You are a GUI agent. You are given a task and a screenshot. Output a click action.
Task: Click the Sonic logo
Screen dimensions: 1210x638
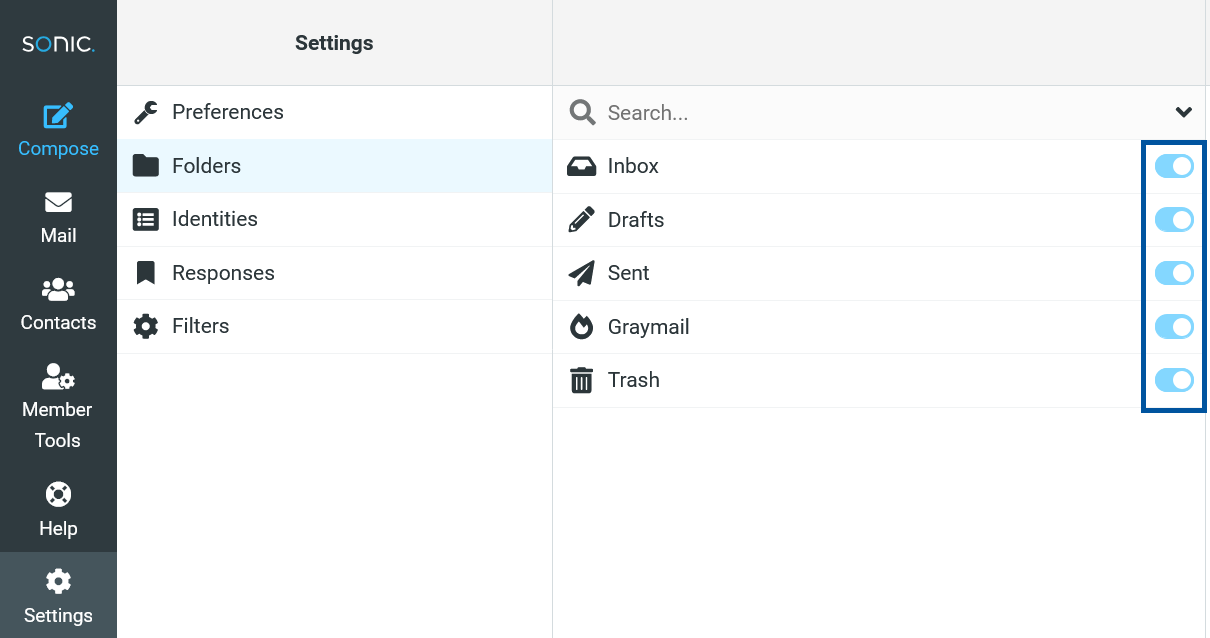(58, 44)
